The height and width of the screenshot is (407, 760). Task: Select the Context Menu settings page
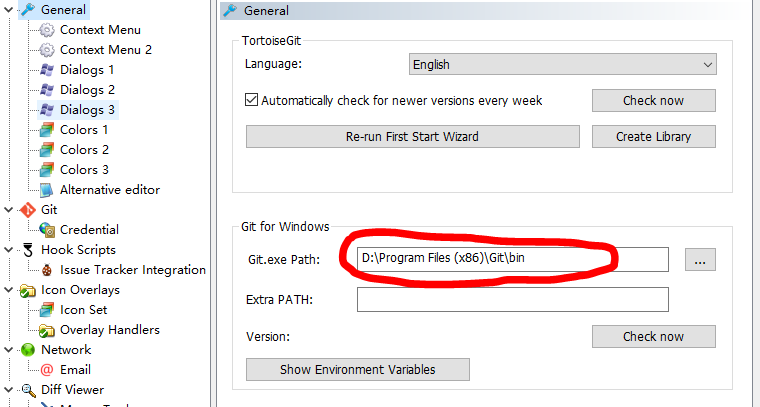click(x=100, y=30)
